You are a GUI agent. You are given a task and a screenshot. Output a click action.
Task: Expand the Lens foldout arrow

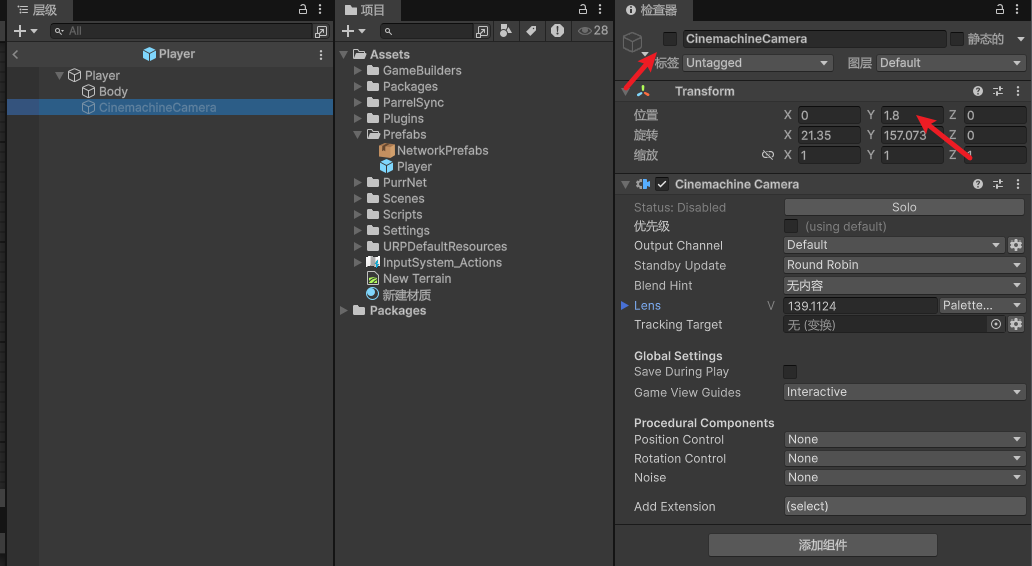(625, 305)
